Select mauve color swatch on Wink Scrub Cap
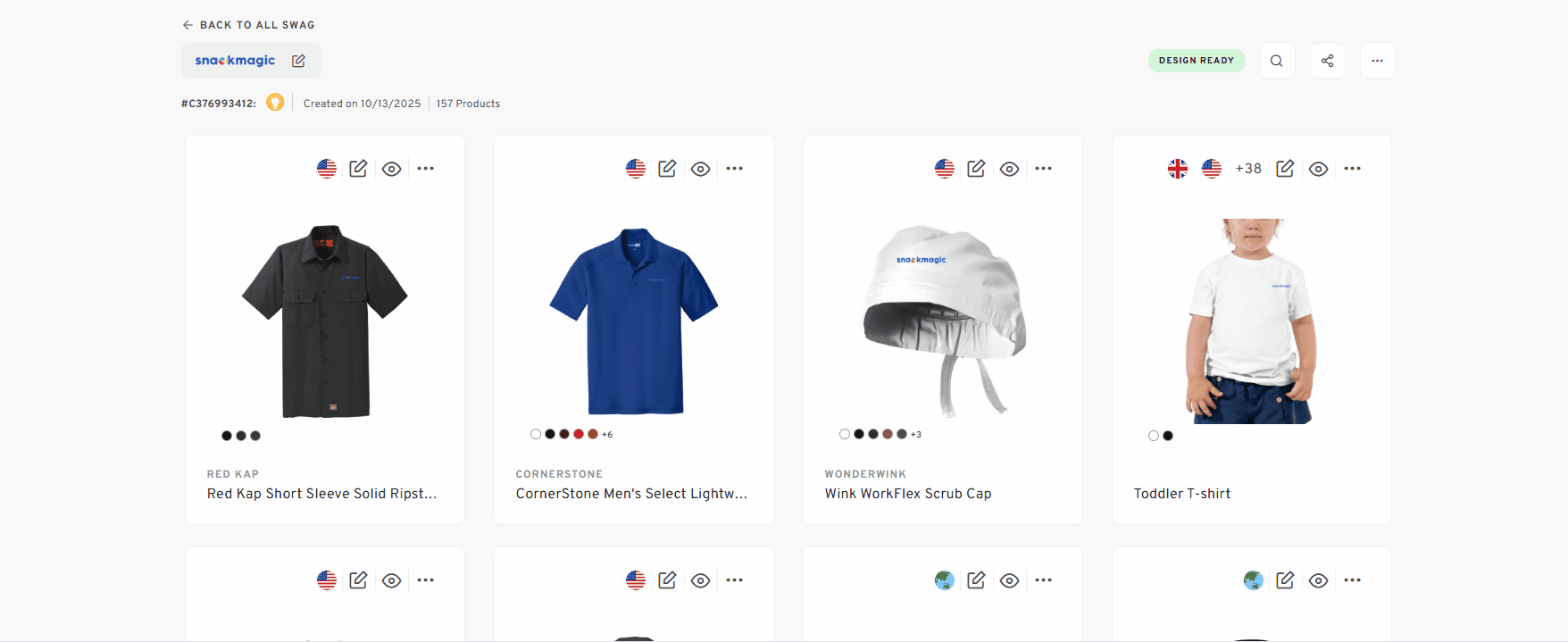1568x642 pixels. (888, 434)
